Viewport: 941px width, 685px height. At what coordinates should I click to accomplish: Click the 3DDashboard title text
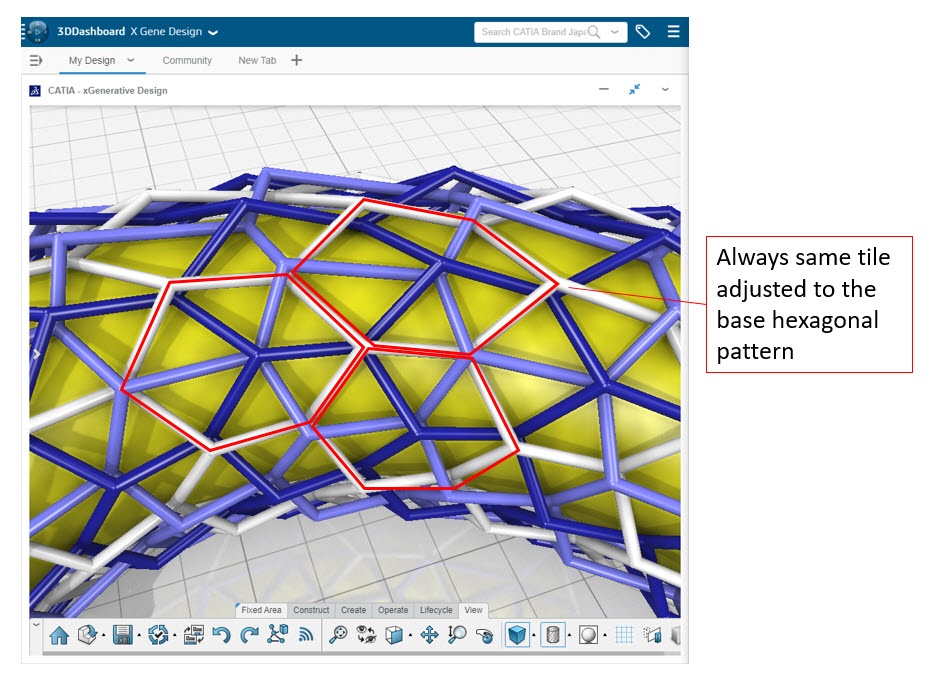click(91, 31)
